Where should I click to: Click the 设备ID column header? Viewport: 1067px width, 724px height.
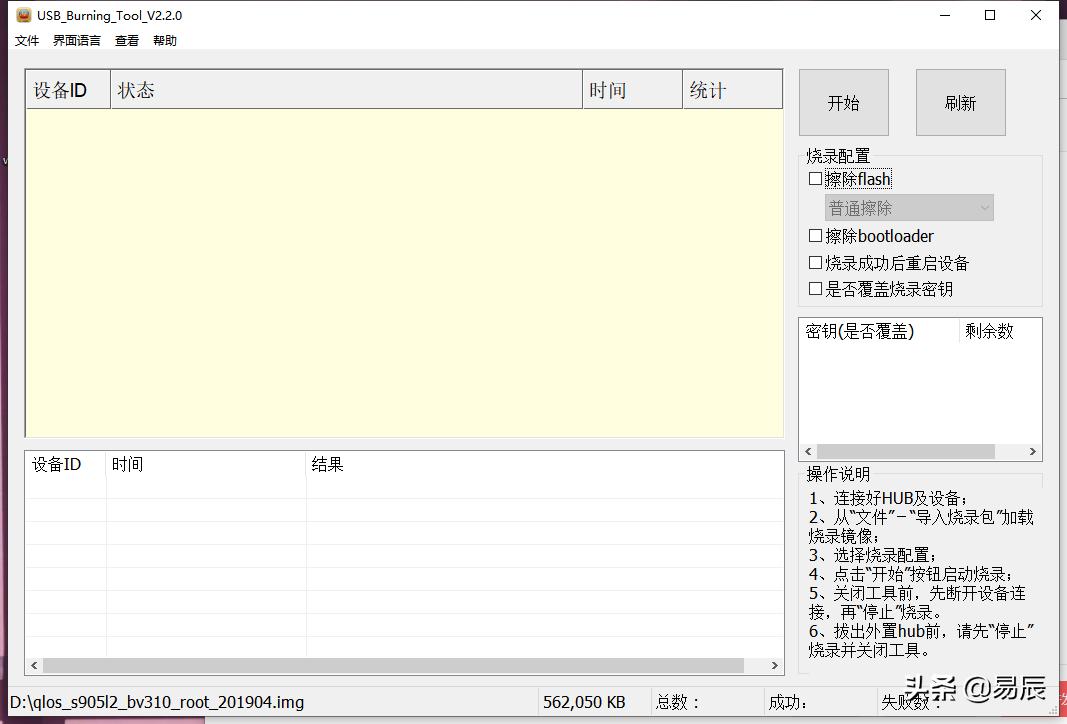click(x=66, y=89)
